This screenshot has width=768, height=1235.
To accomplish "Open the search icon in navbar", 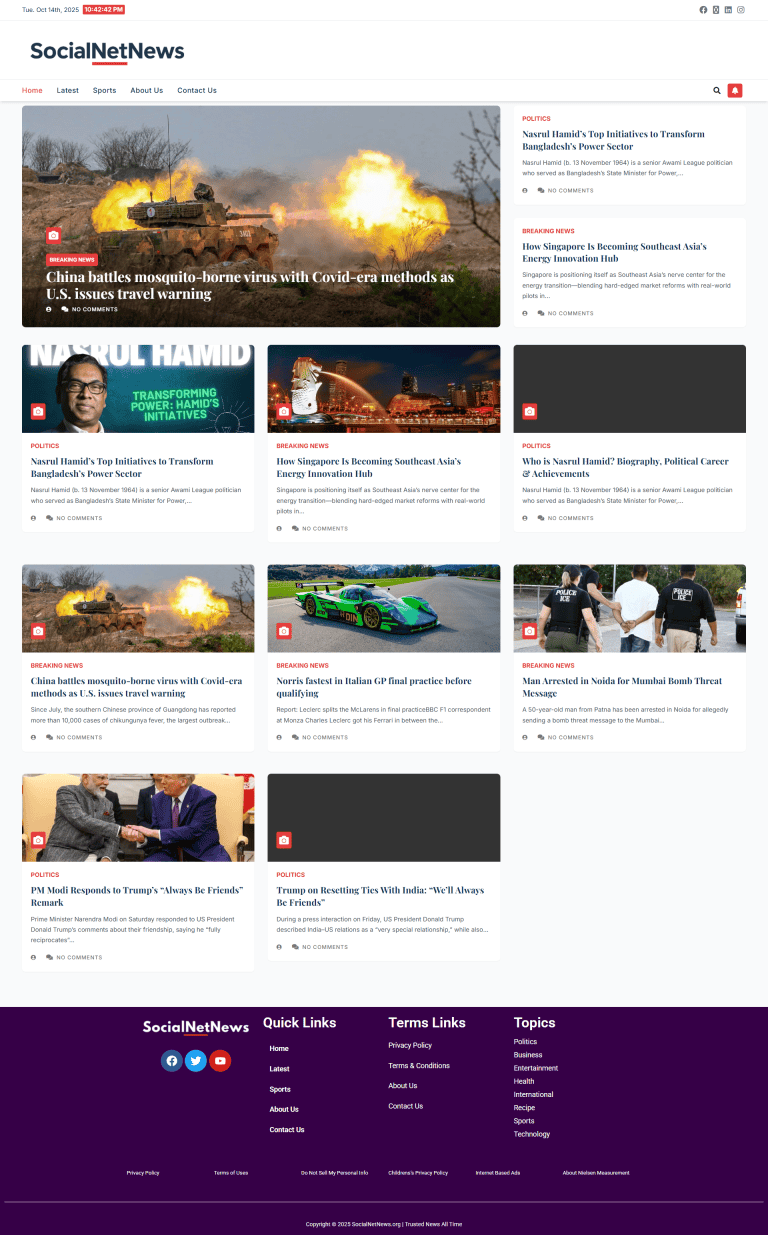I will (x=716, y=90).
